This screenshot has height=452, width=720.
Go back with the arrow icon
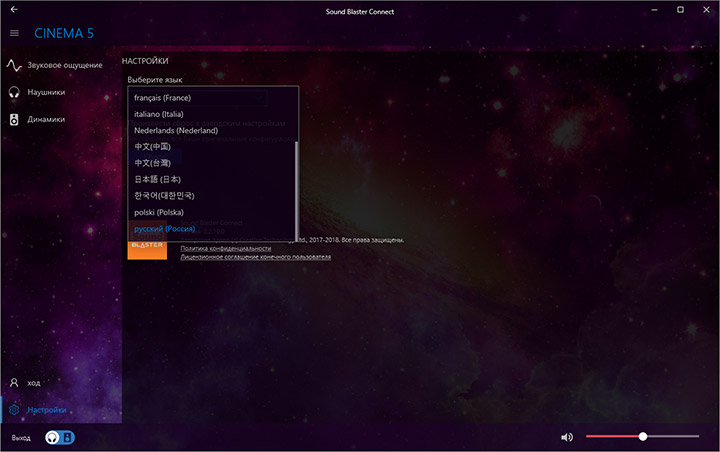[x=14, y=9]
